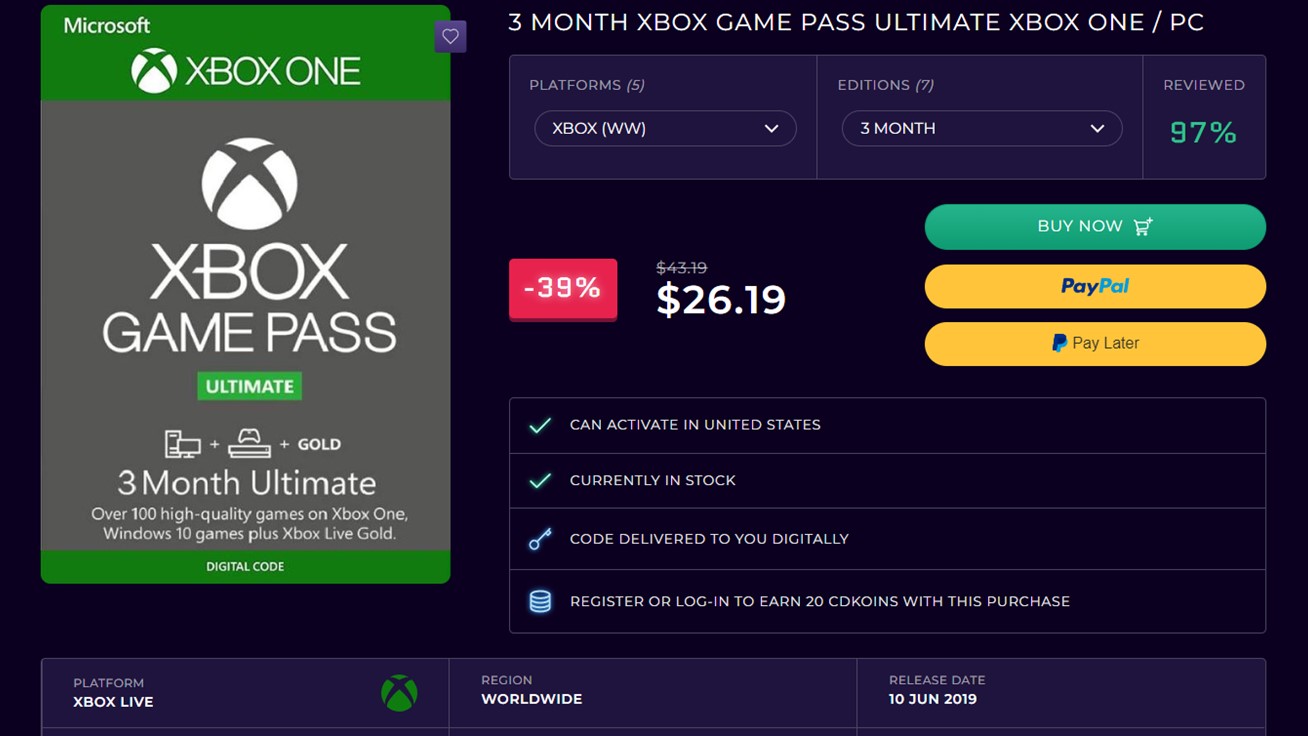Click the key icon for digital code delivery
1308x736 pixels.
[540, 539]
